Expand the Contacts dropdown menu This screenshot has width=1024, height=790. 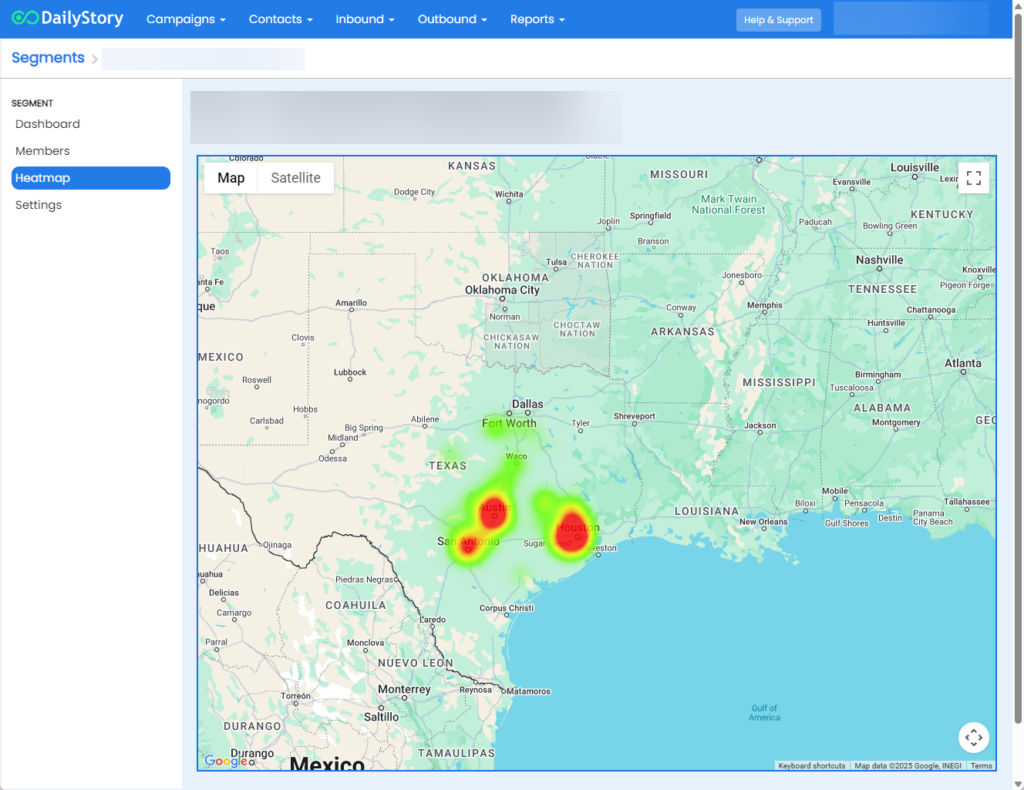pyautogui.click(x=280, y=19)
